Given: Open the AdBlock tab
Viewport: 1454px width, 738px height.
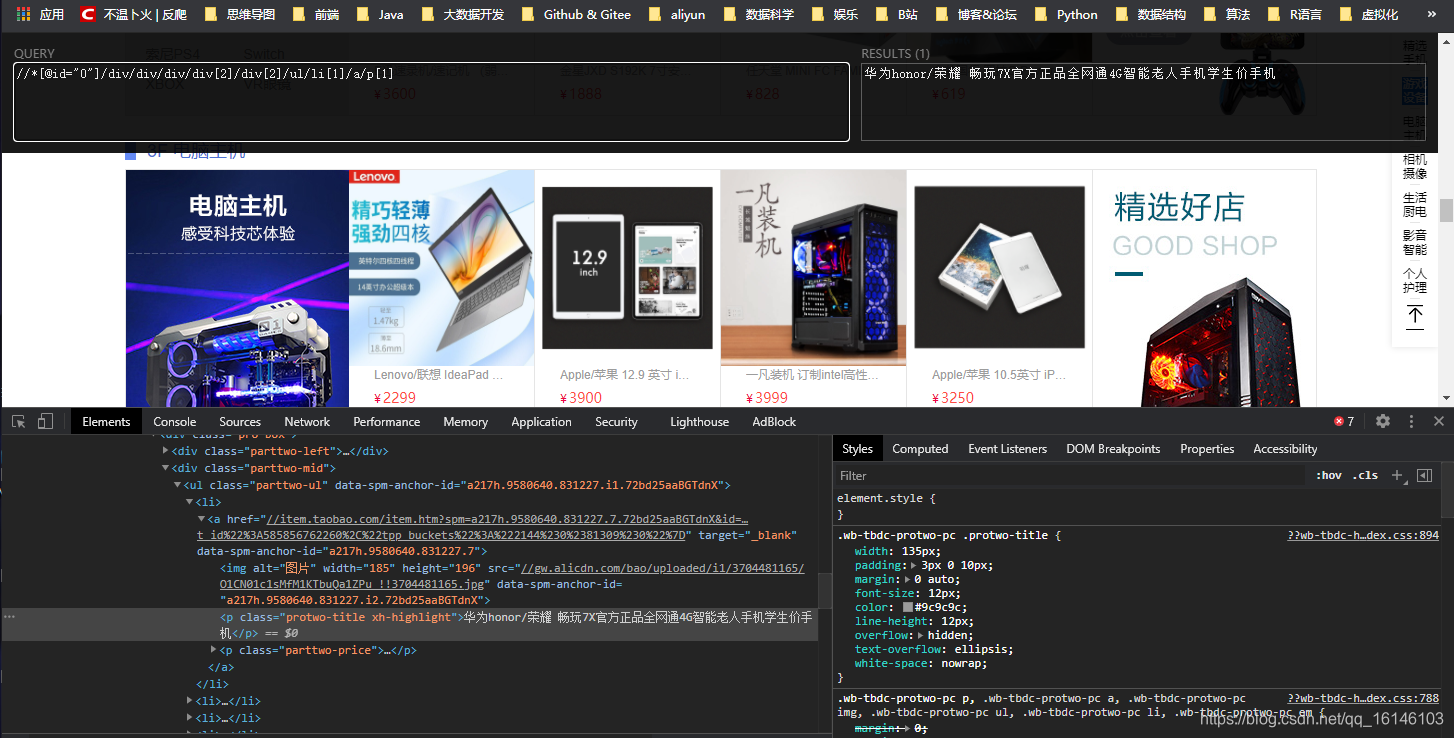Looking at the screenshot, I should coord(774,421).
